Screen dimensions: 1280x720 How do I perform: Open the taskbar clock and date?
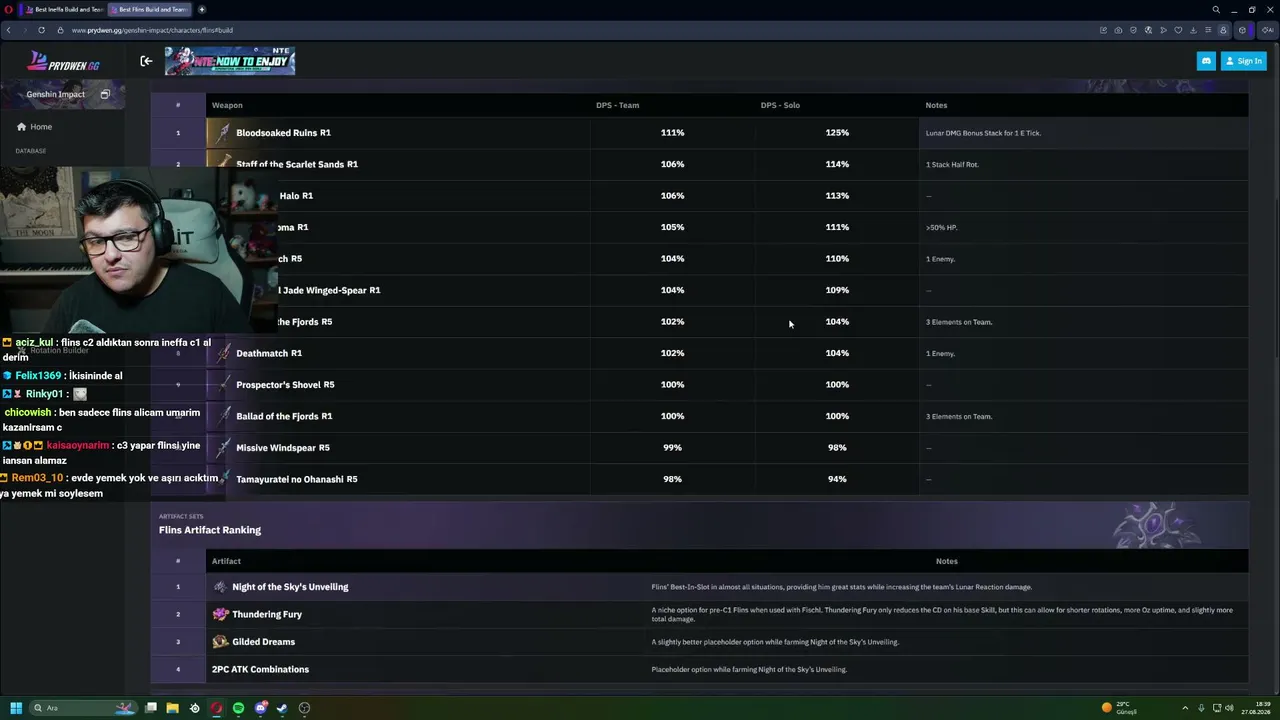1256,708
